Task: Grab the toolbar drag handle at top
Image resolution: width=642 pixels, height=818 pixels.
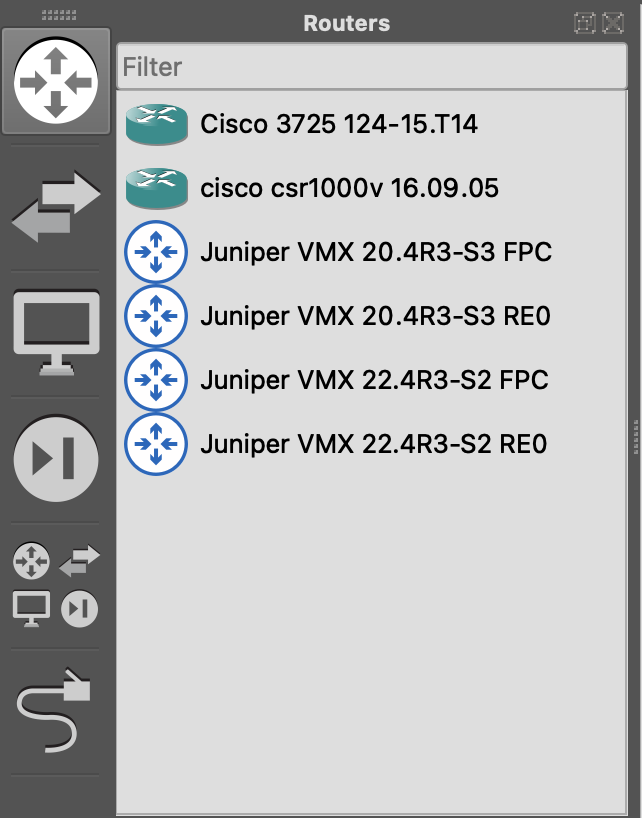Action: [x=56, y=14]
